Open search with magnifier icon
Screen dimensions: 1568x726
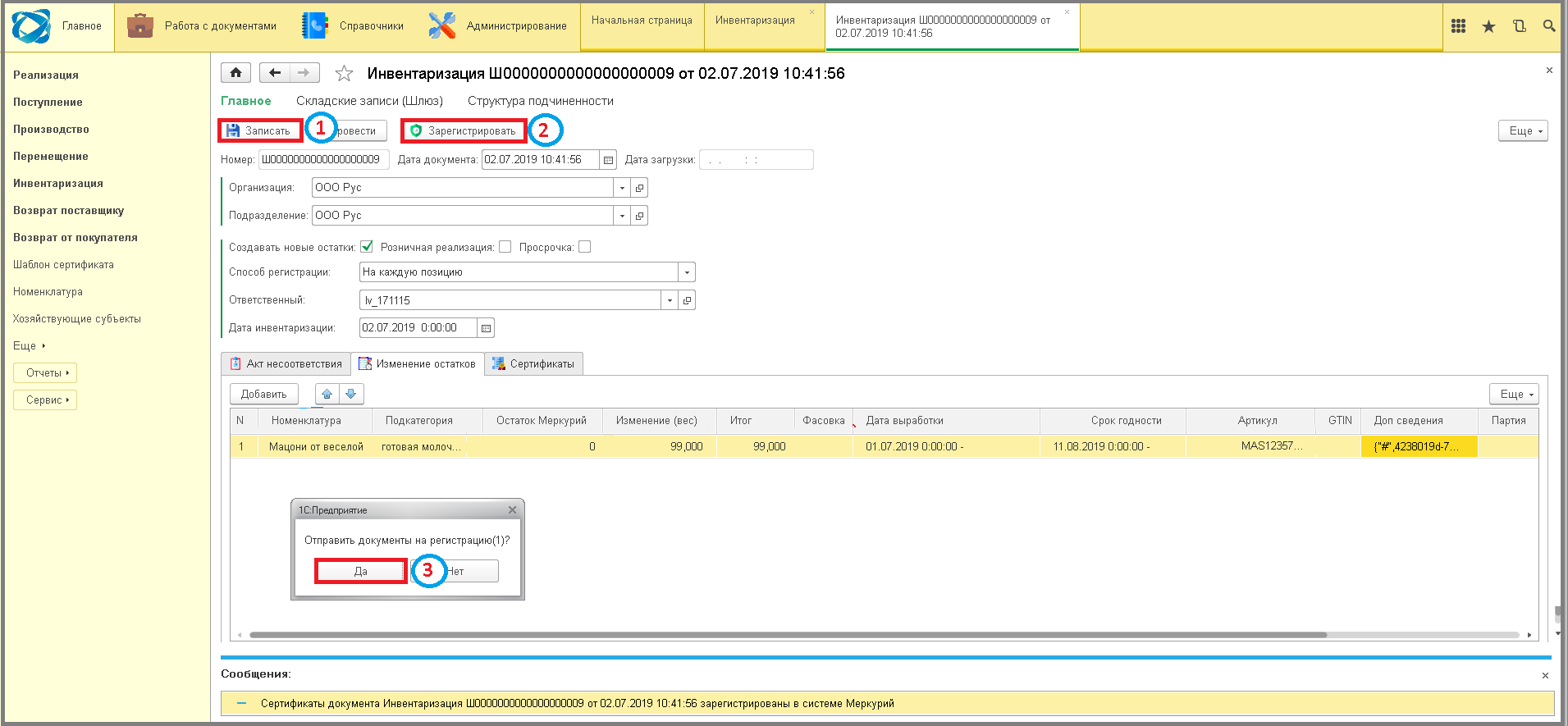tap(1548, 26)
